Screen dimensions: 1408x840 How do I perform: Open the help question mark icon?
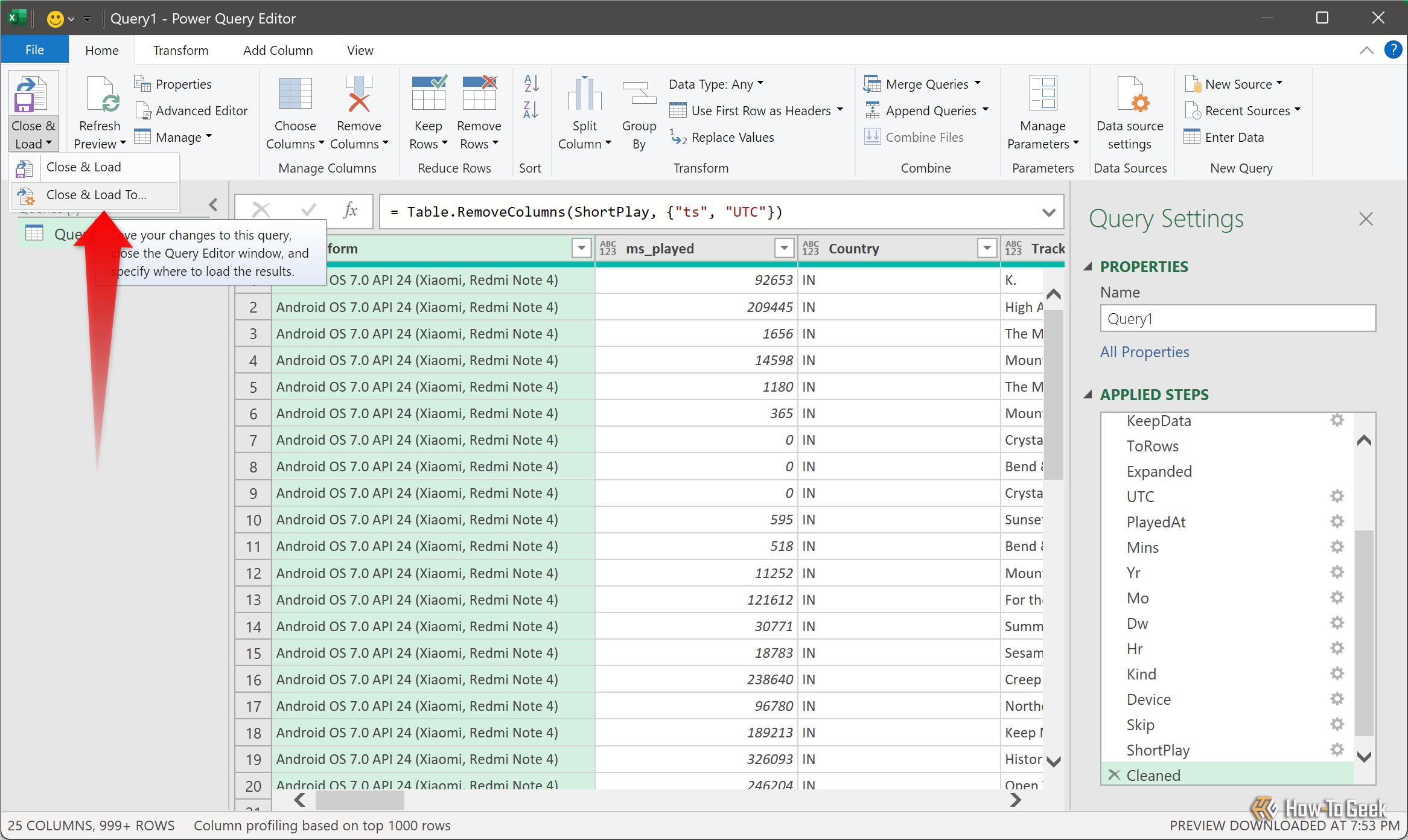point(1393,49)
